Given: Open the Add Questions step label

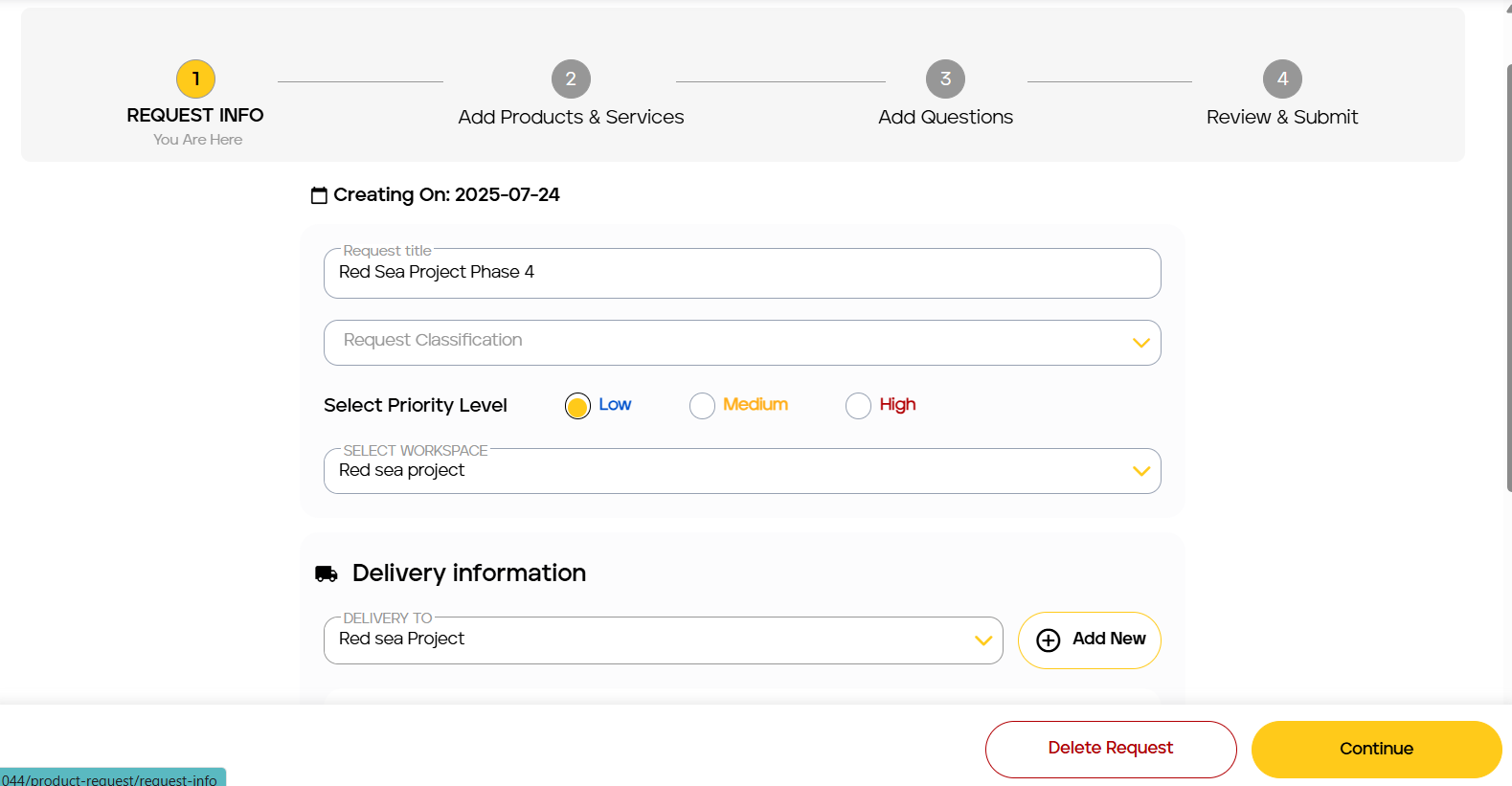Looking at the screenshot, I should coord(945,117).
